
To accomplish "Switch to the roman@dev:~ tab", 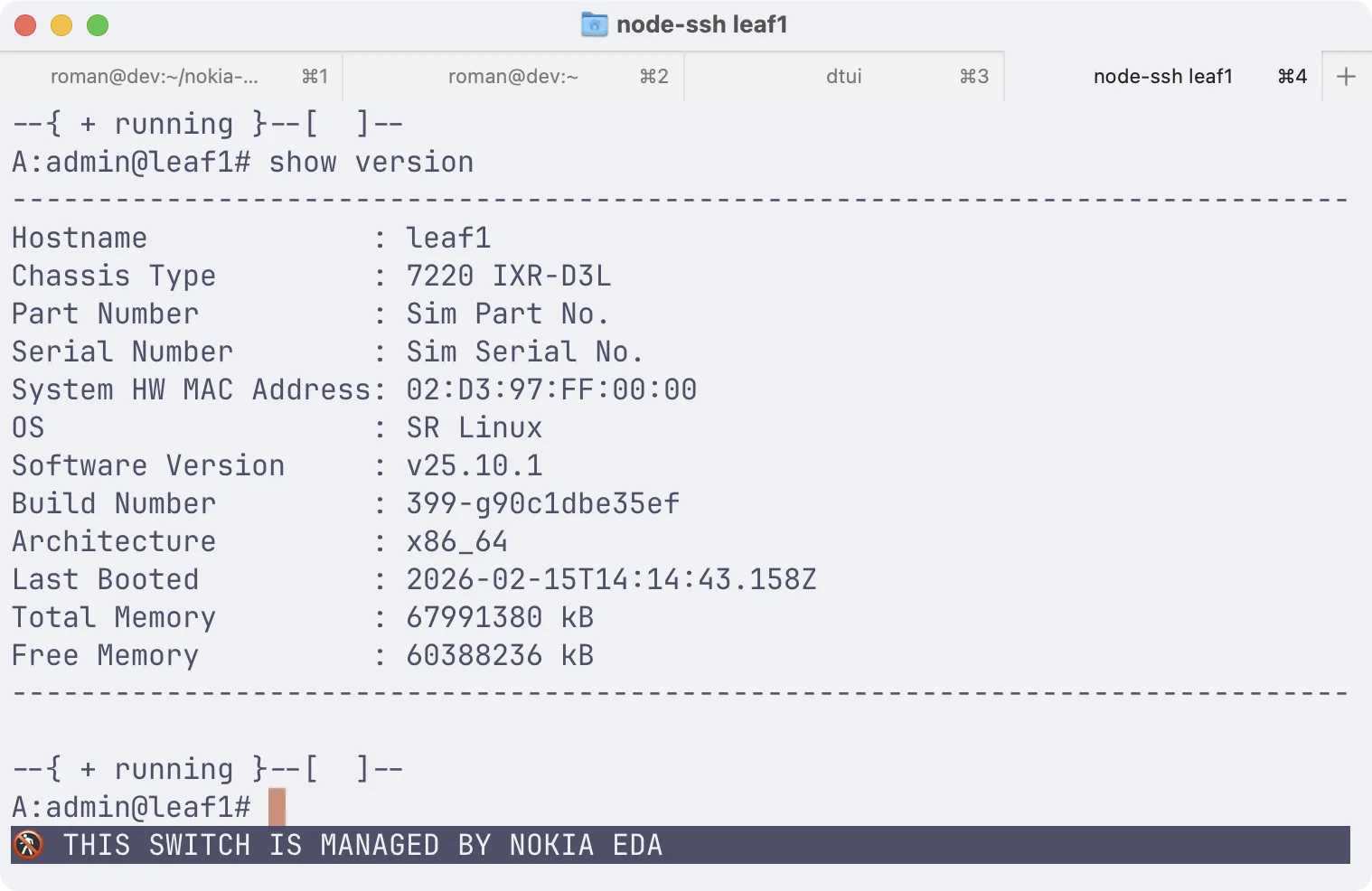I will tap(513, 76).
